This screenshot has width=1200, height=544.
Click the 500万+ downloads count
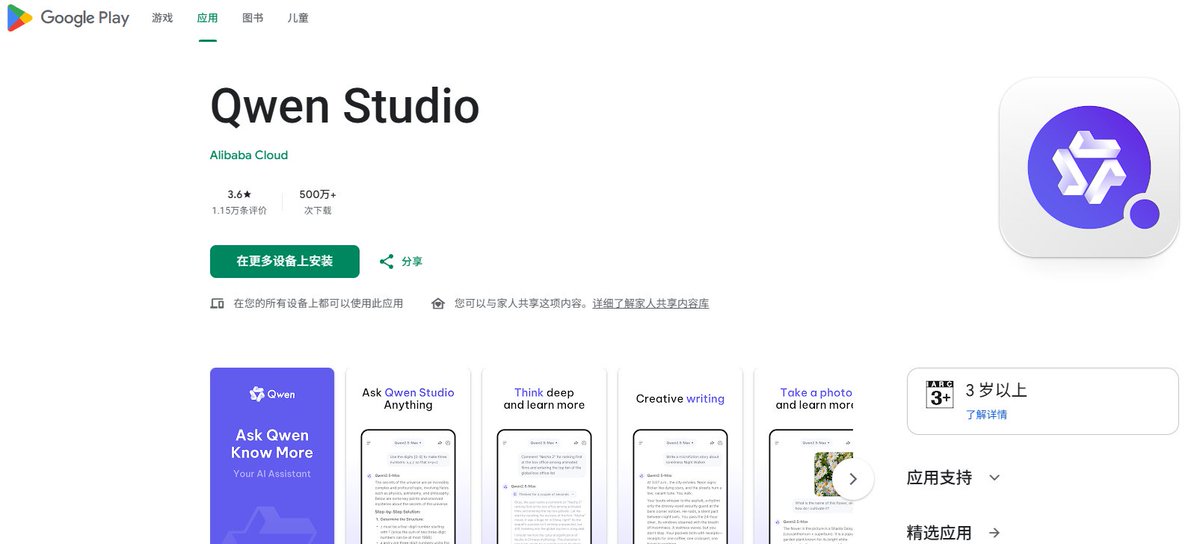pos(318,194)
